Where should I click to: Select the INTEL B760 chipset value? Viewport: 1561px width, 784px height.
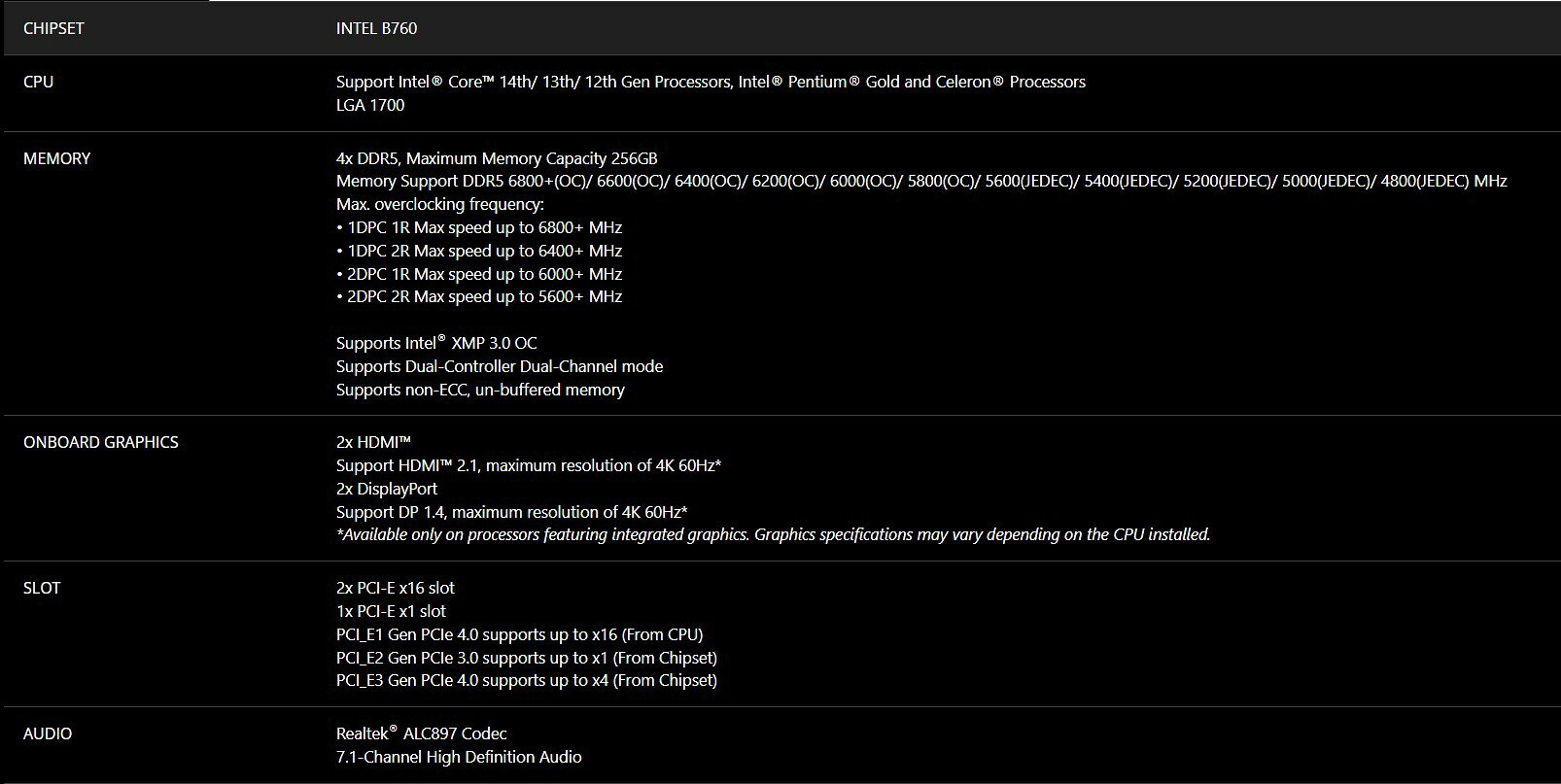[376, 28]
